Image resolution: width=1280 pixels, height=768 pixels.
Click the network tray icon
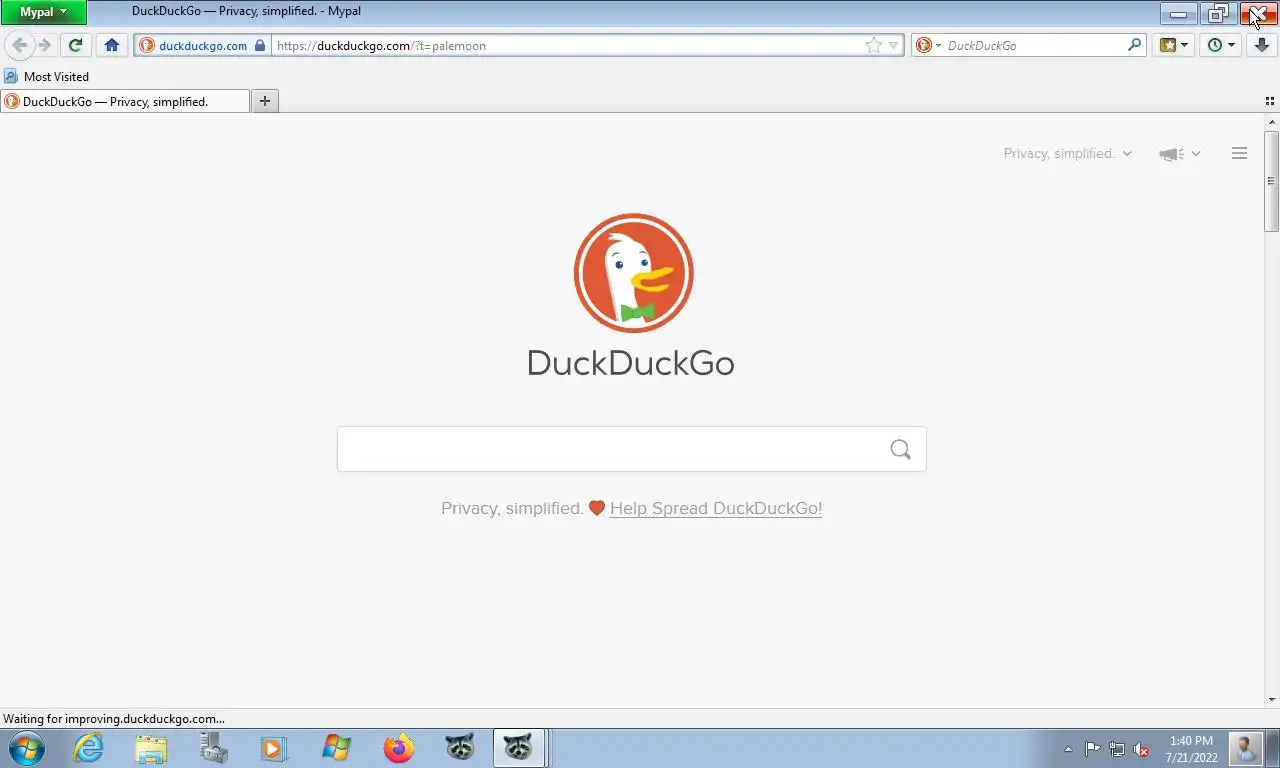click(1117, 748)
